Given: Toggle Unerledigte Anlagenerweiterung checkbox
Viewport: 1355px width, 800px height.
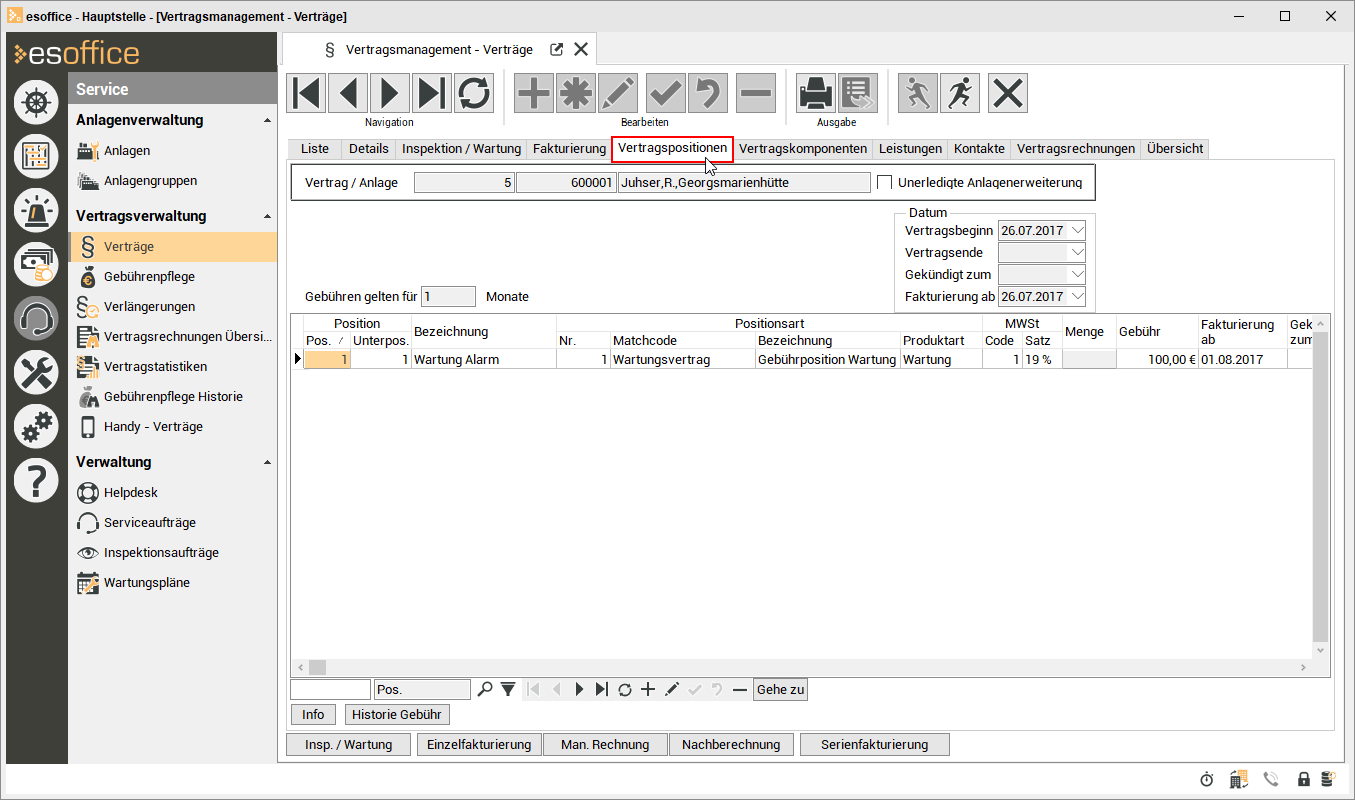Looking at the screenshot, I should pos(884,182).
